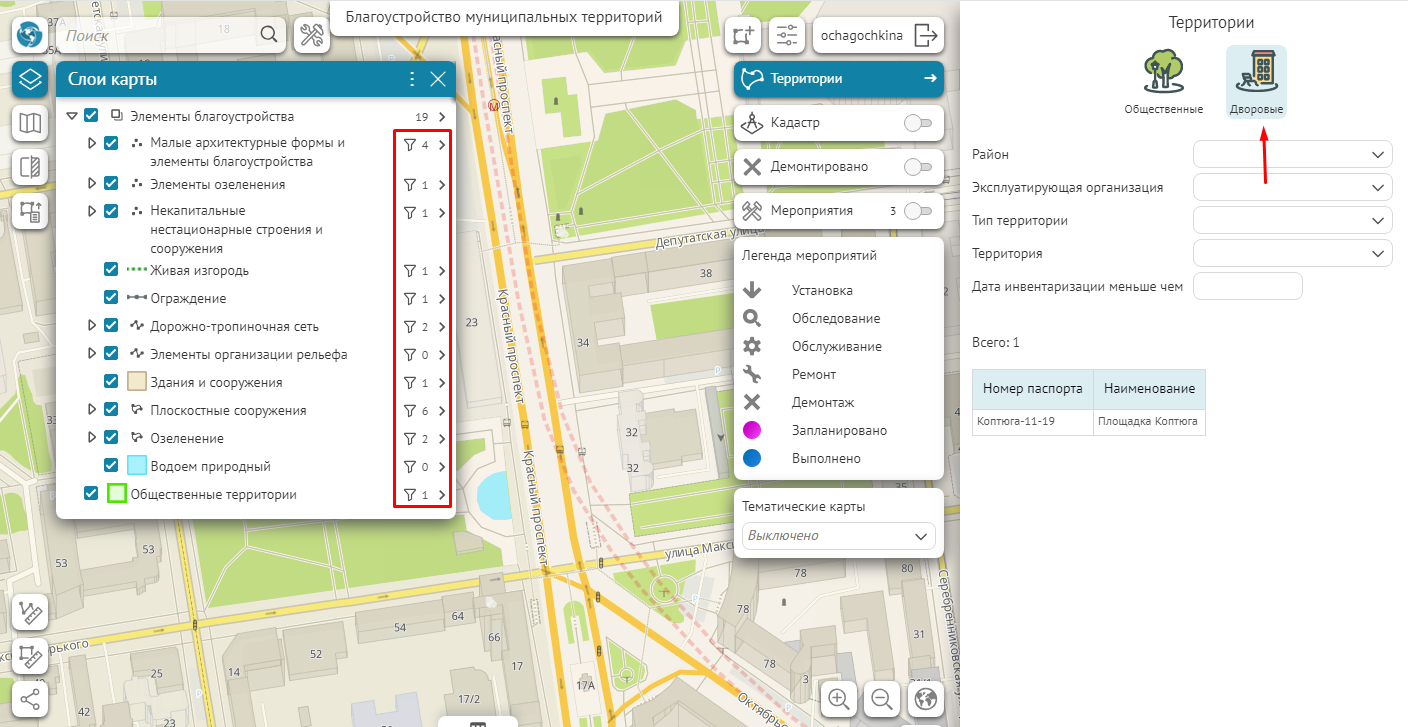Image resolution: width=1408 pixels, height=727 pixels.
Task: Open the share icon in left sidebar
Action: point(30,699)
